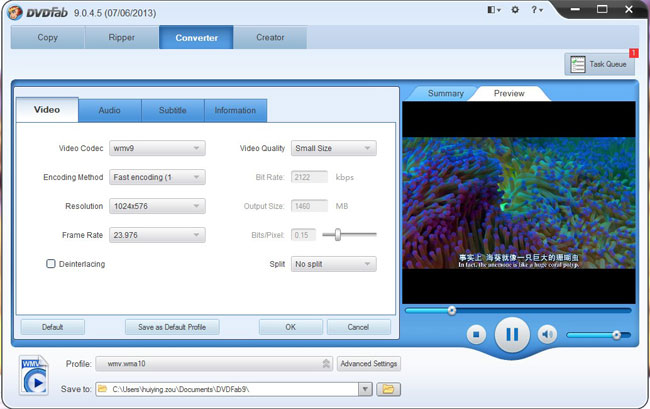Switch to the Copy tab
The height and width of the screenshot is (409, 650).
pos(48,37)
